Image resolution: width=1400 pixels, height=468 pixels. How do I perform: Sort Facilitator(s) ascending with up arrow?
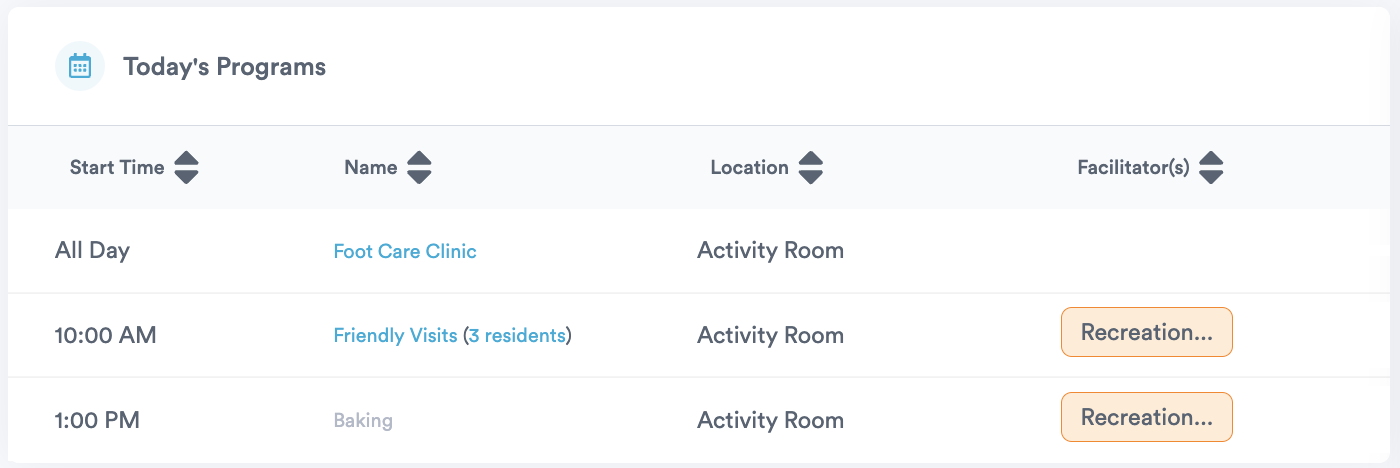tap(1211, 159)
